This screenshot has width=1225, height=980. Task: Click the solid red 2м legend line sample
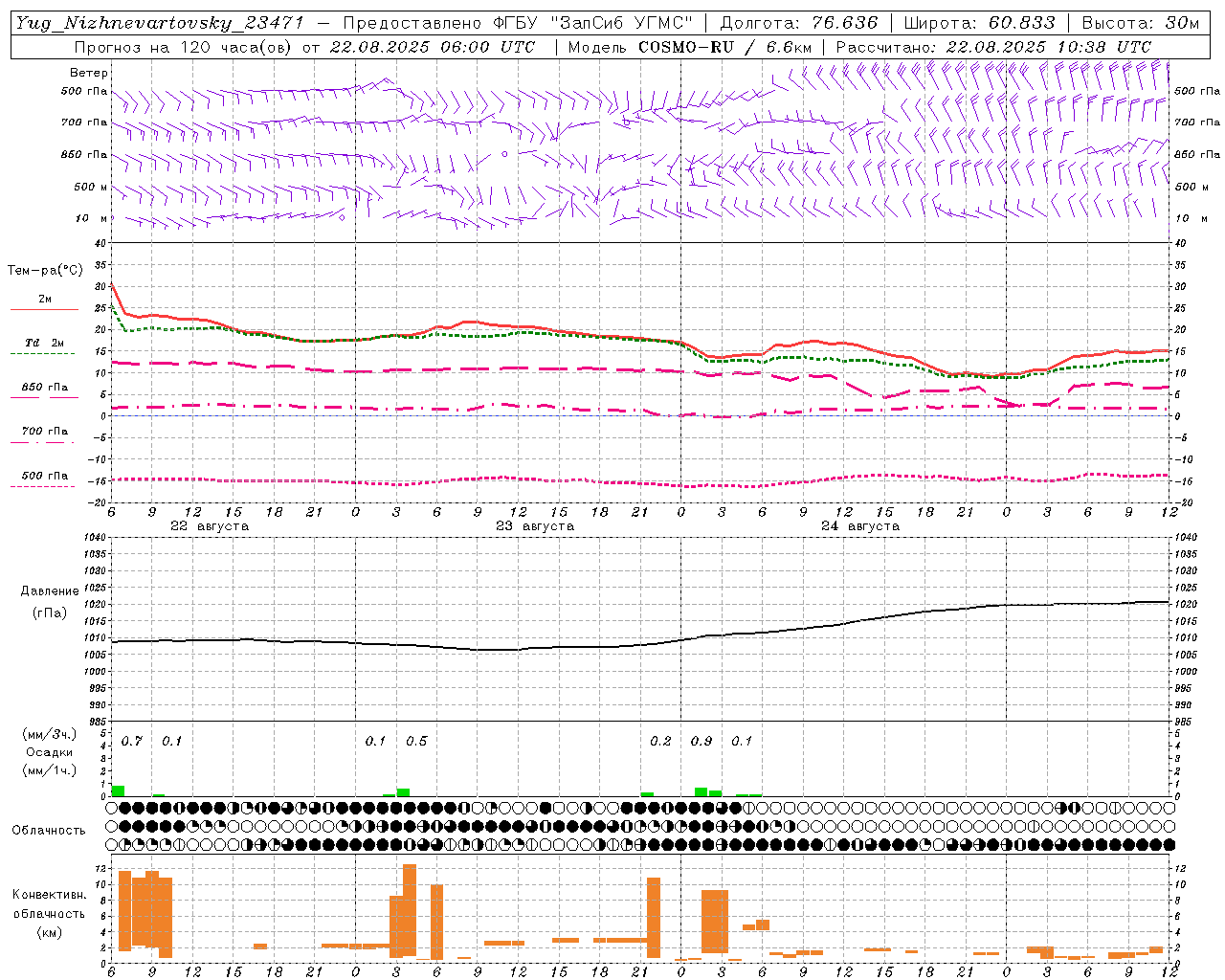click(44, 310)
